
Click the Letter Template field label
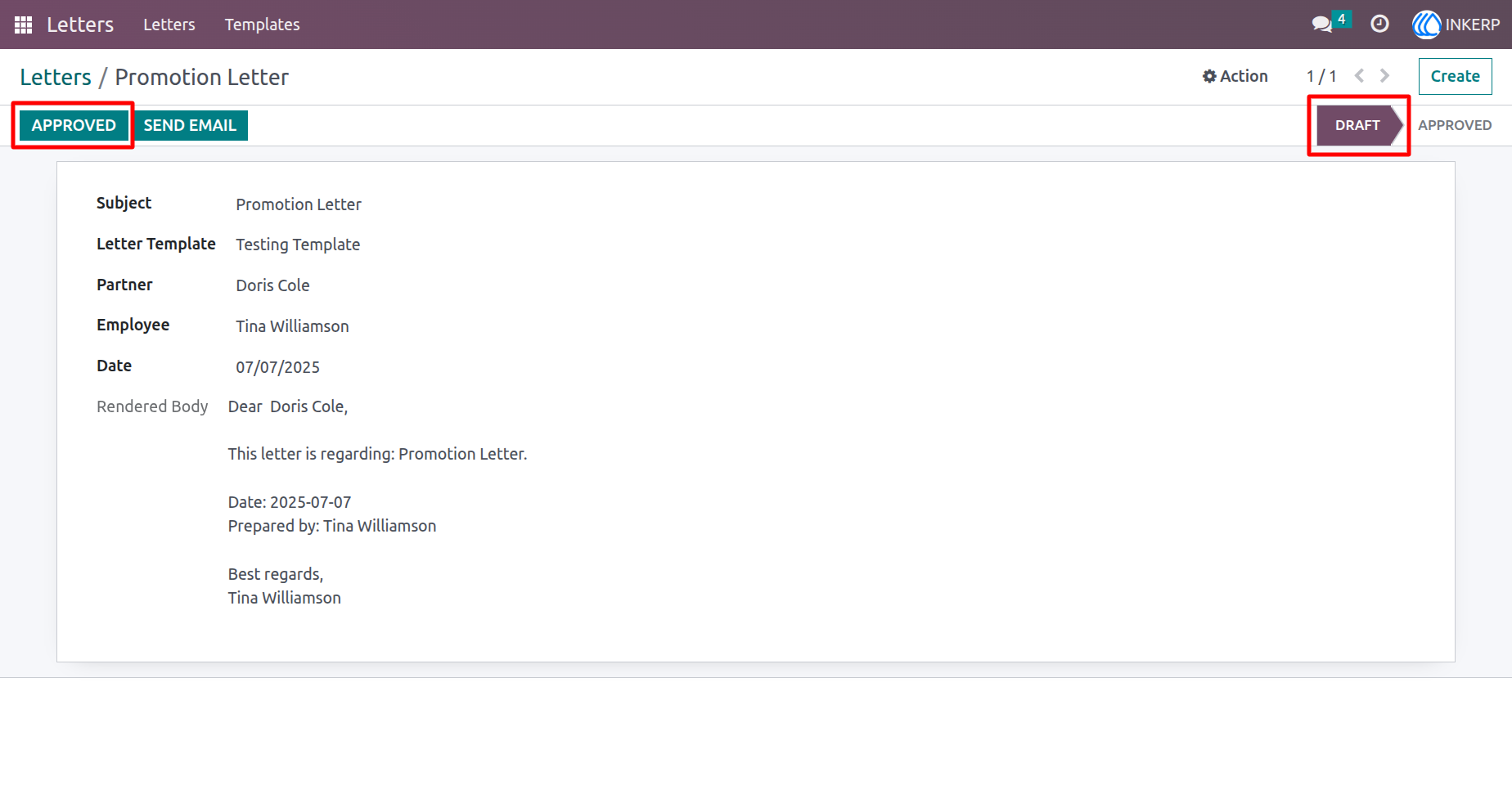[x=156, y=244]
